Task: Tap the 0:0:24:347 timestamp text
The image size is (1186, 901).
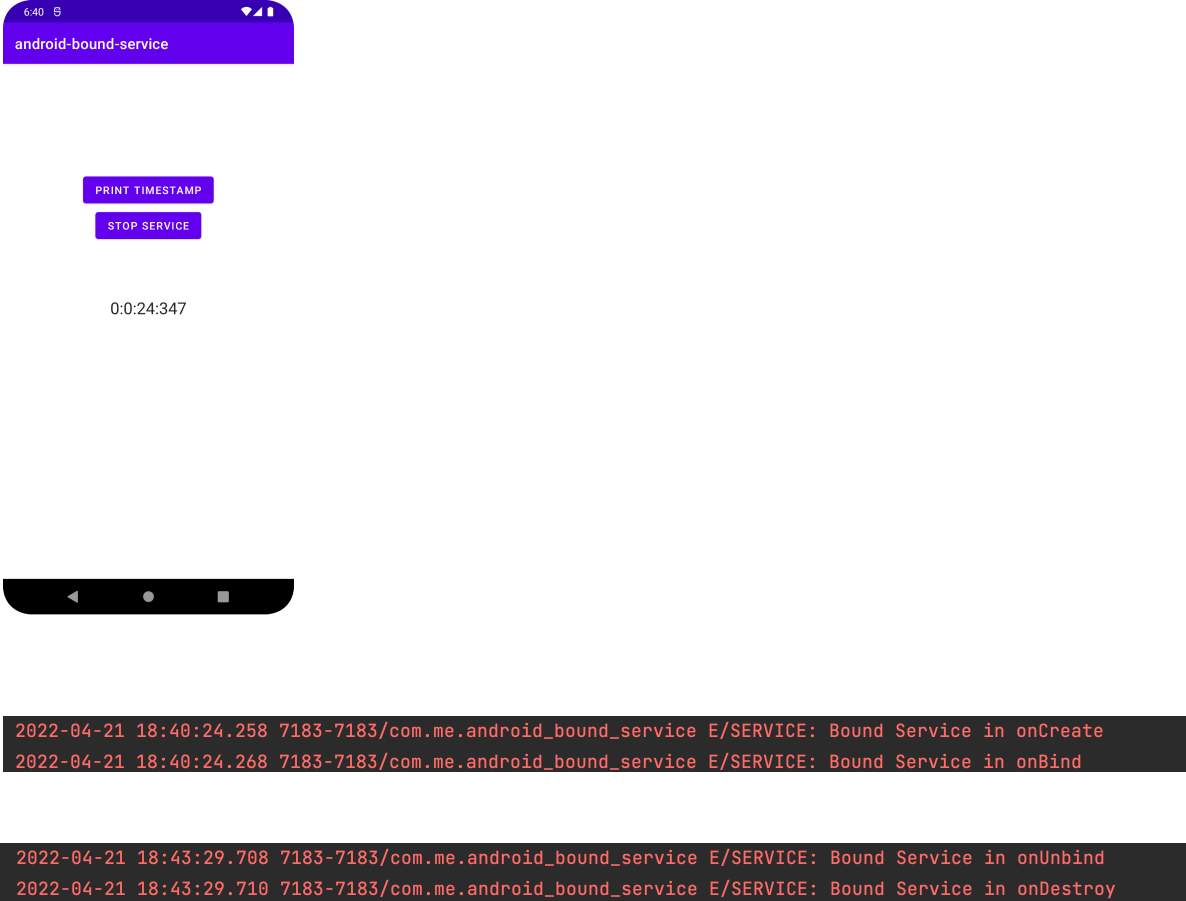Action: 148,308
